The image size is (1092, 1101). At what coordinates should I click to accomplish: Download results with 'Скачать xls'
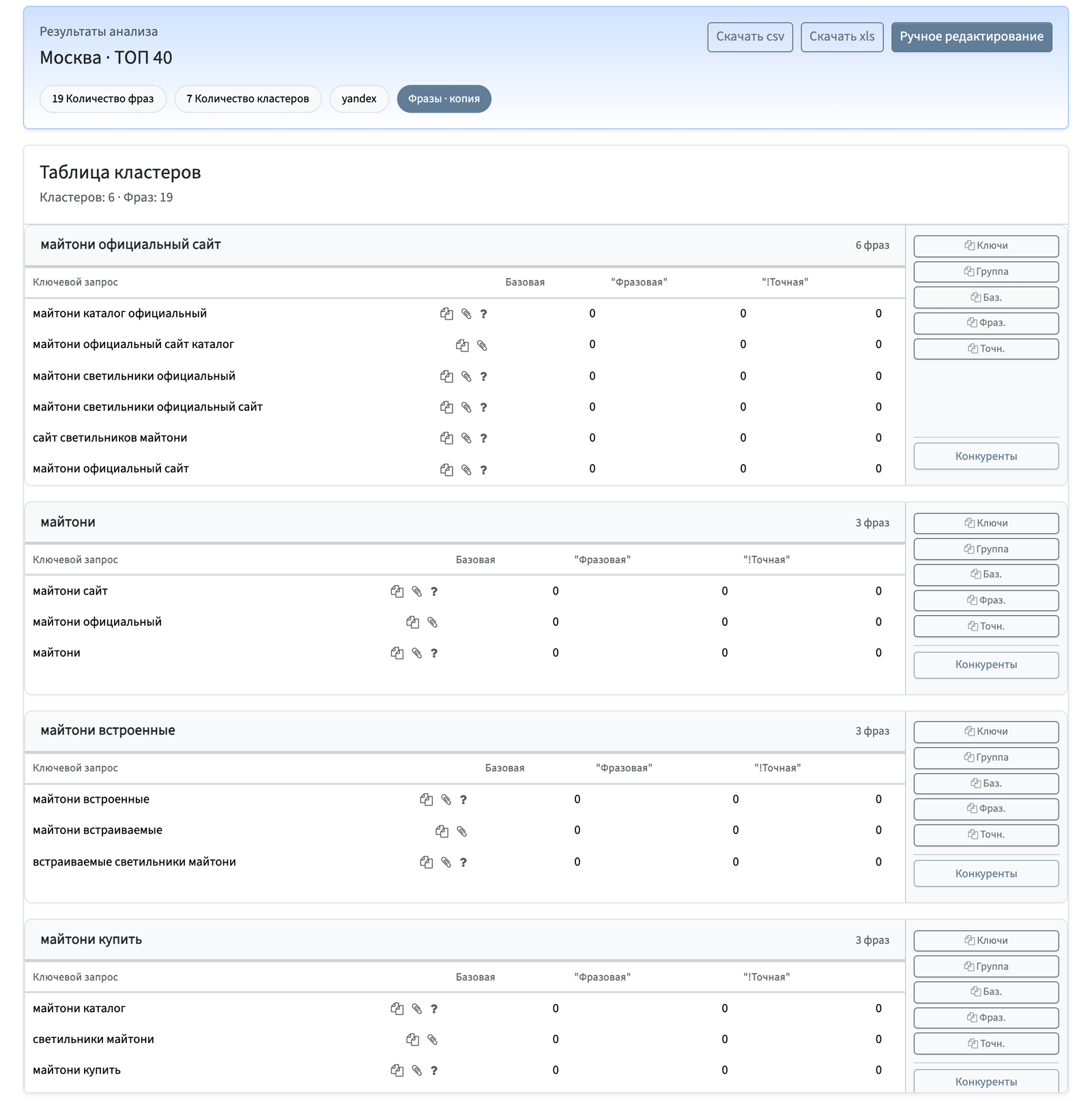[842, 37]
